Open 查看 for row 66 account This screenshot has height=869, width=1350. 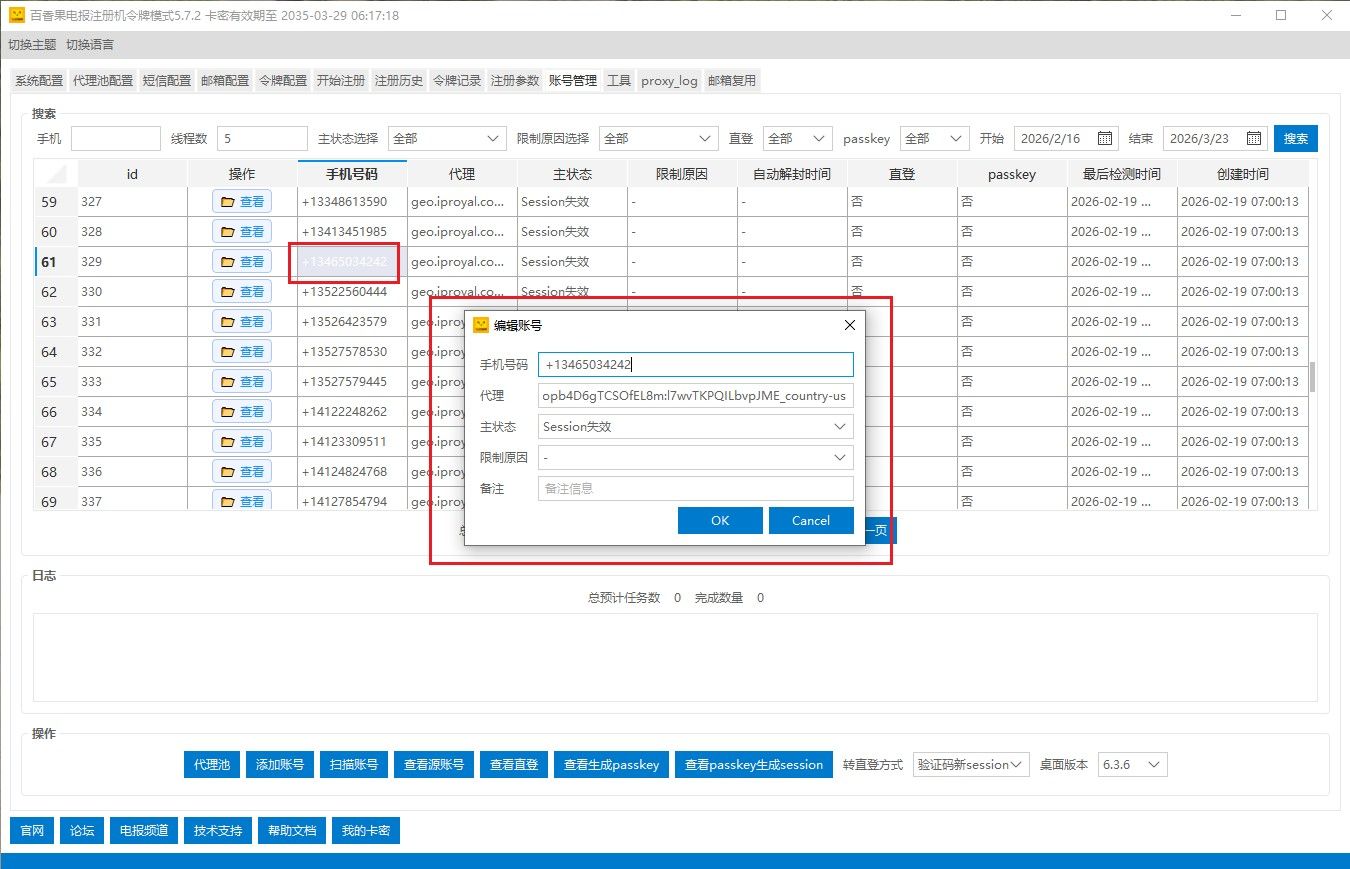242,412
